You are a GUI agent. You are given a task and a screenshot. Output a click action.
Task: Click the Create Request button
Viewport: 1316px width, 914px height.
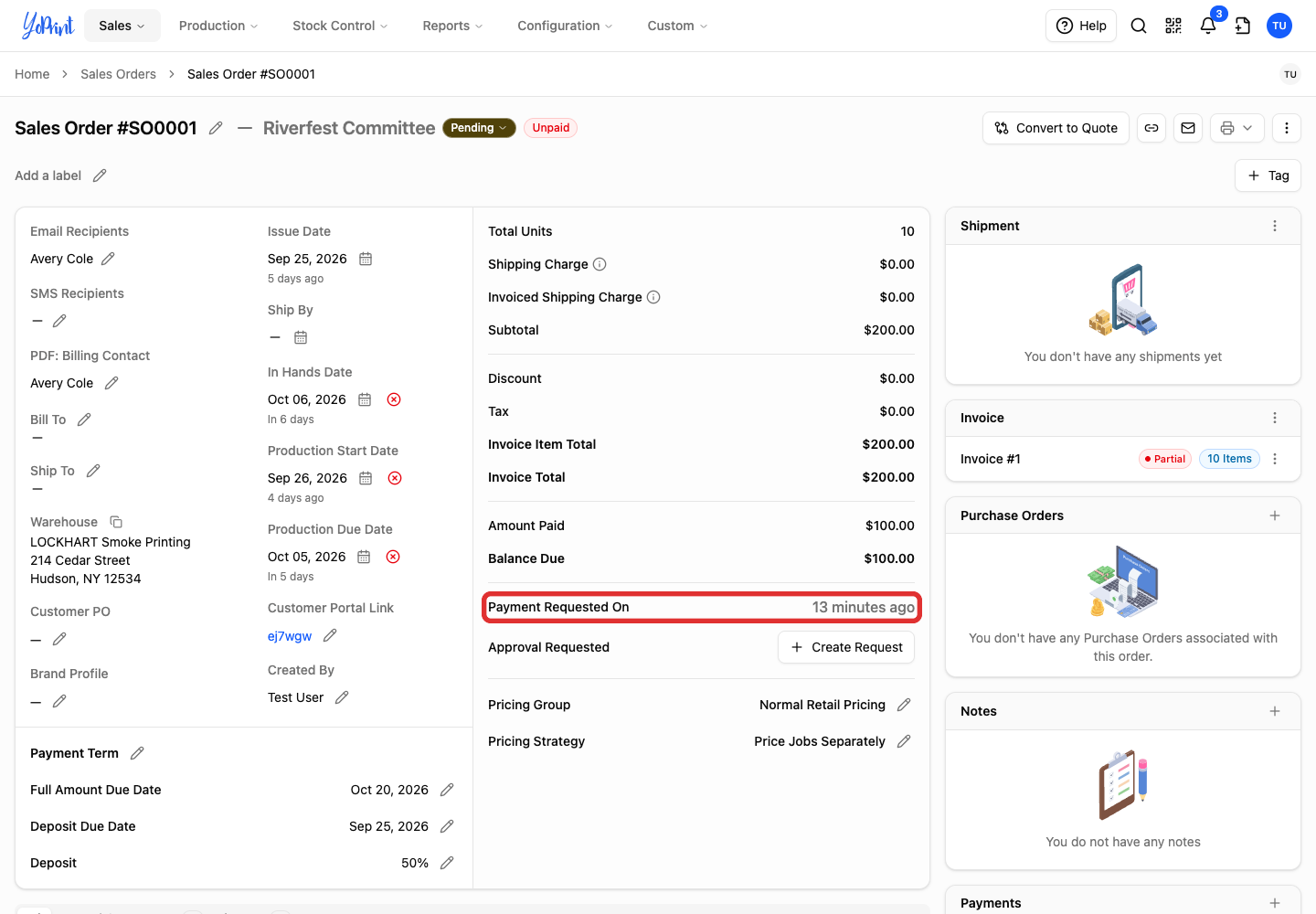[846, 647]
